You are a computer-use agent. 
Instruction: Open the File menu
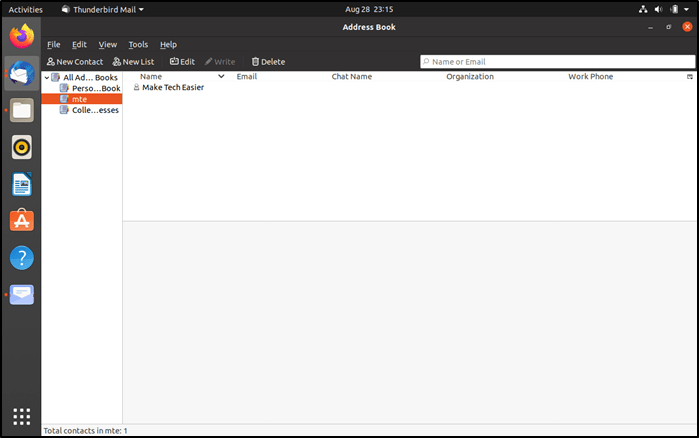tap(53, 45)
